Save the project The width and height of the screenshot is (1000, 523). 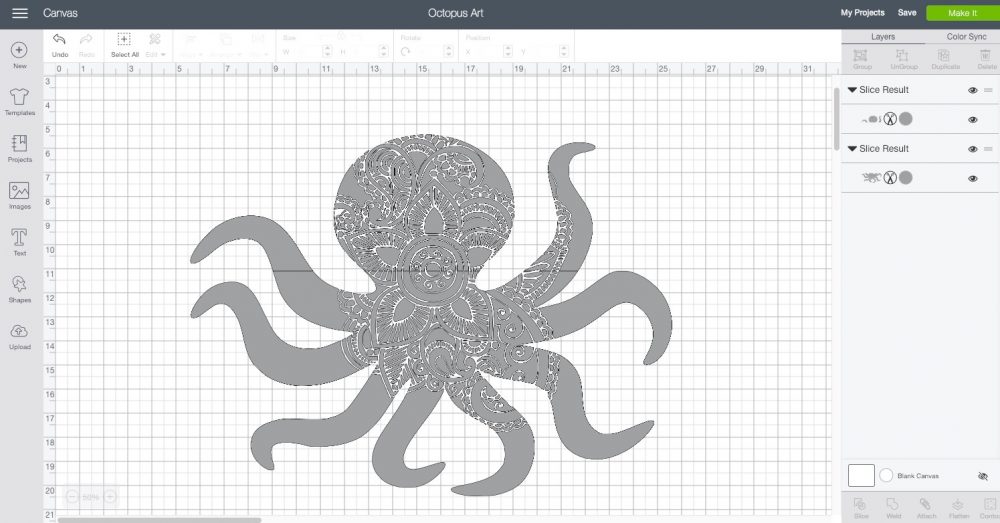click(x=907, y=13)
